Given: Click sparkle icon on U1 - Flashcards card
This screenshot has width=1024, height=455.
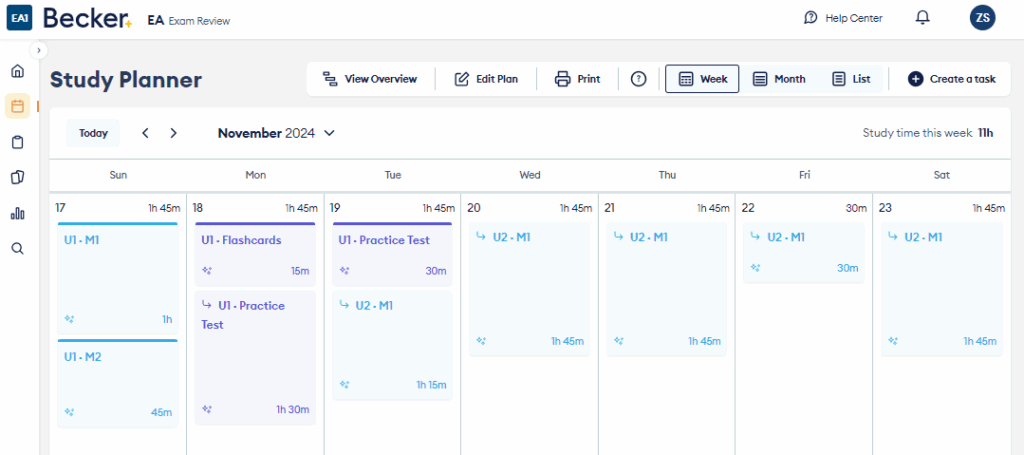Looking at the screenshot, I should tap(207, 270).
